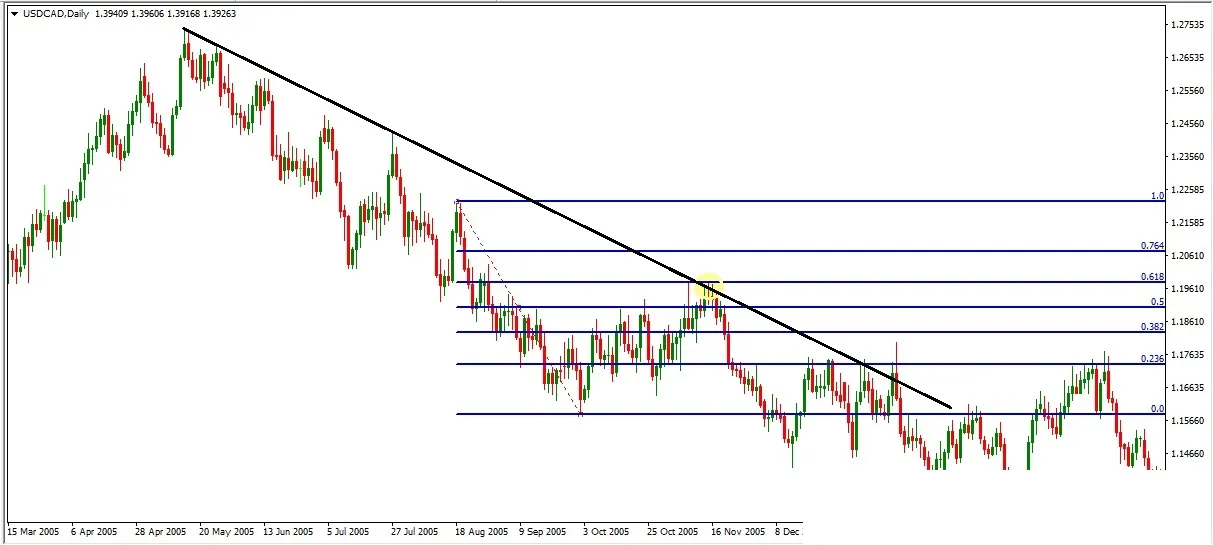The image size is (1213, 545).
Task: Click the 27 Jul 2005 date label
Action: click(416, 531)
